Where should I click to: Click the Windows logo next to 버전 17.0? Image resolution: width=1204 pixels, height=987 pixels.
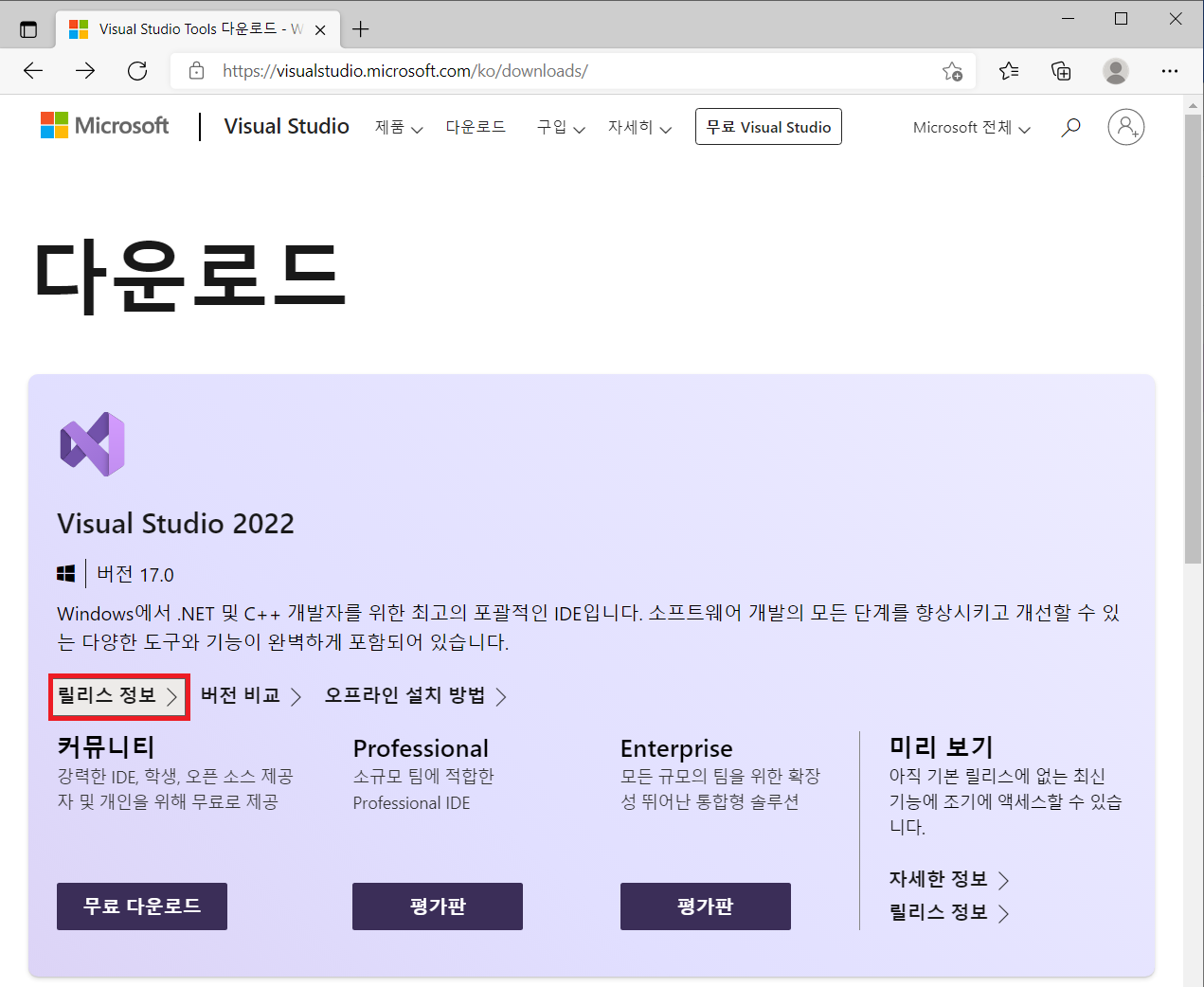(66, 574)
